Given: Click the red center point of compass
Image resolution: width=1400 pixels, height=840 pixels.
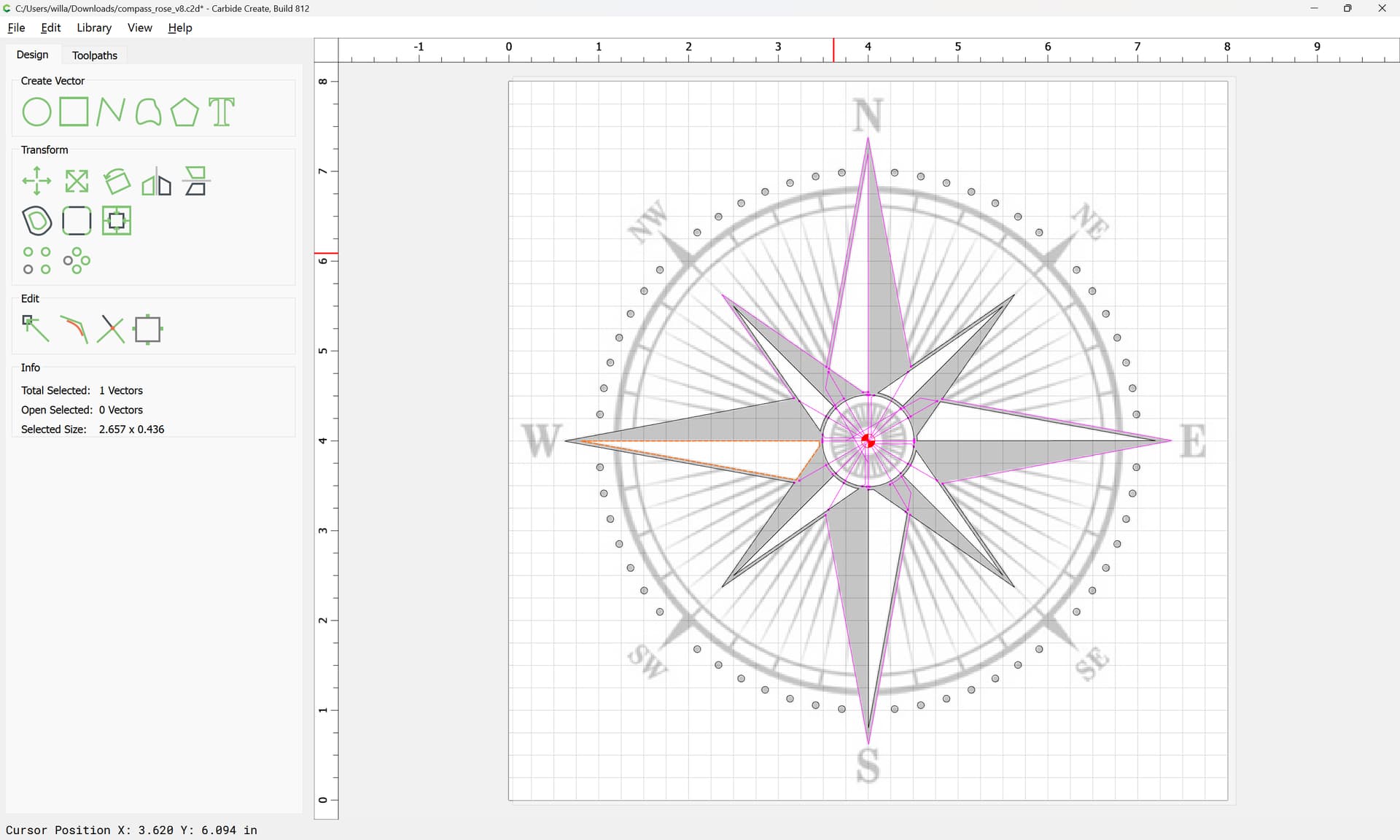Looking at the screenshot, I should pos(868,440).
